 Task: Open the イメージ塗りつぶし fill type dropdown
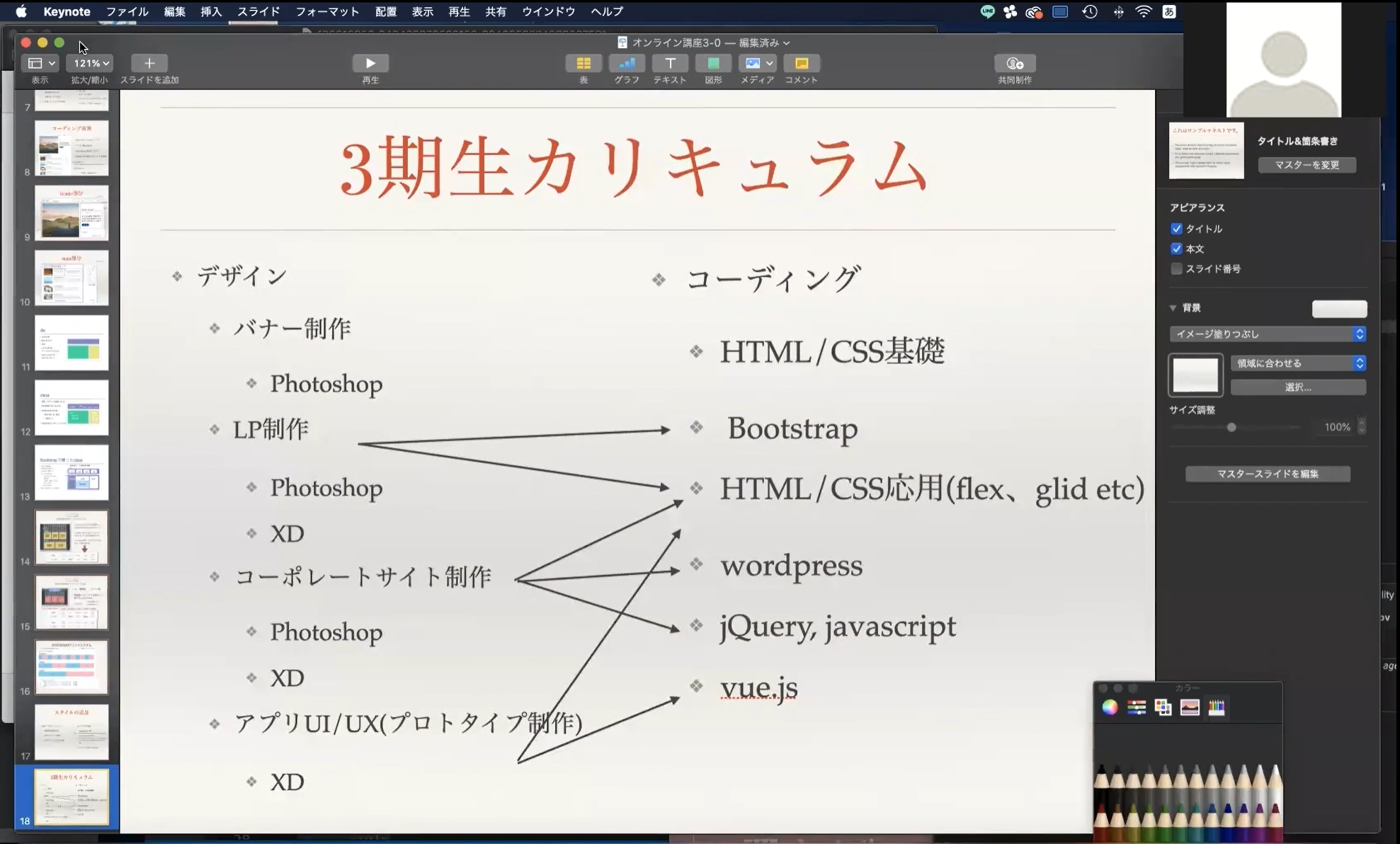click(1267, 333)
